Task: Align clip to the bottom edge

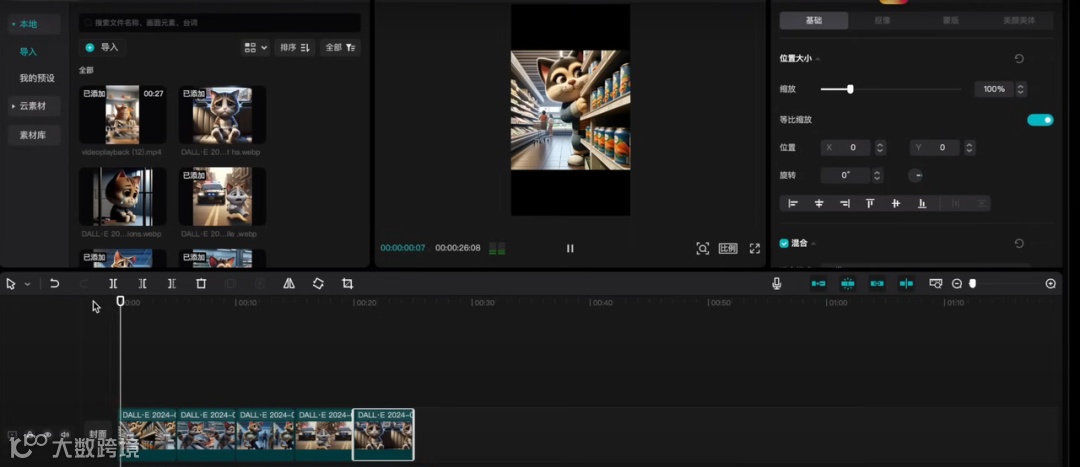Action: coord(922,203)
